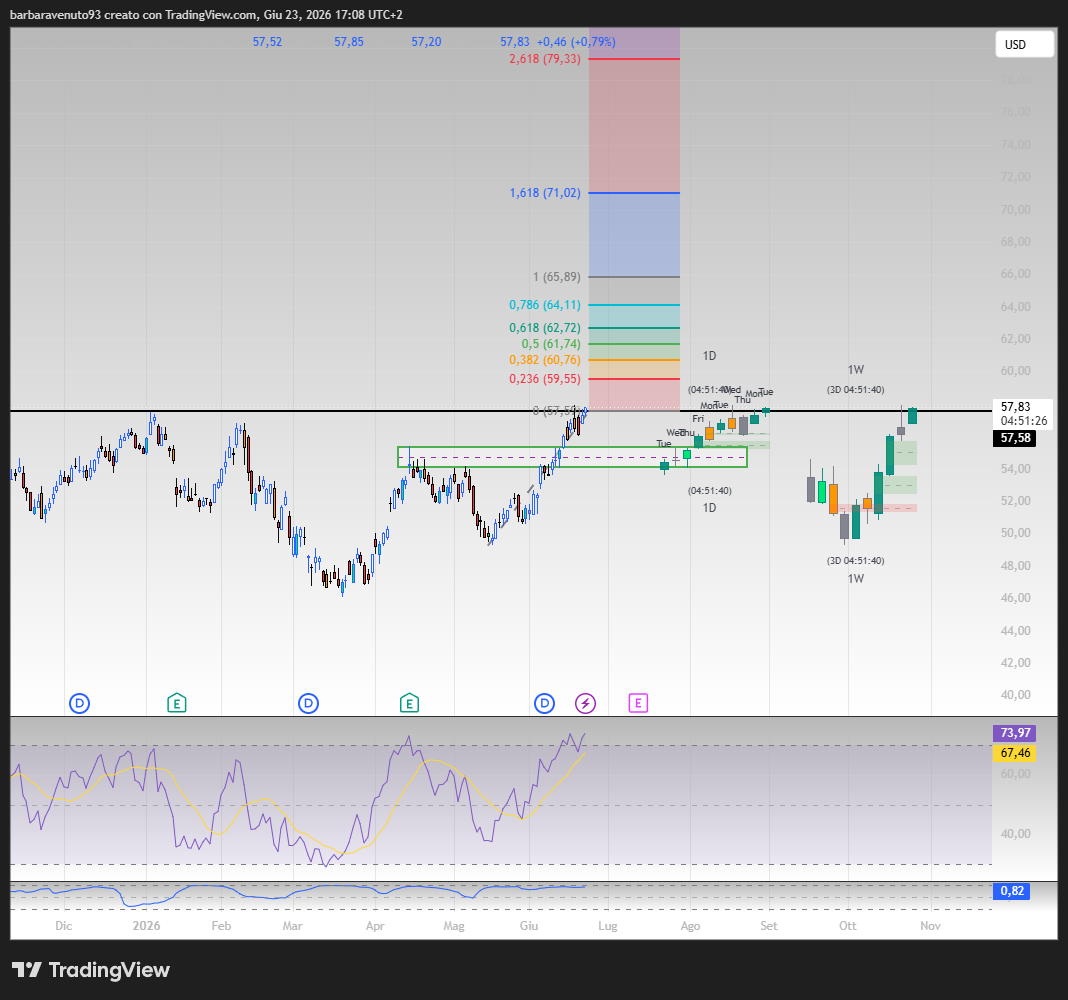Select the high price value 57,85
This screenshot has height=1000, width=1068.
pyautogui.click(x=349, y=42)
